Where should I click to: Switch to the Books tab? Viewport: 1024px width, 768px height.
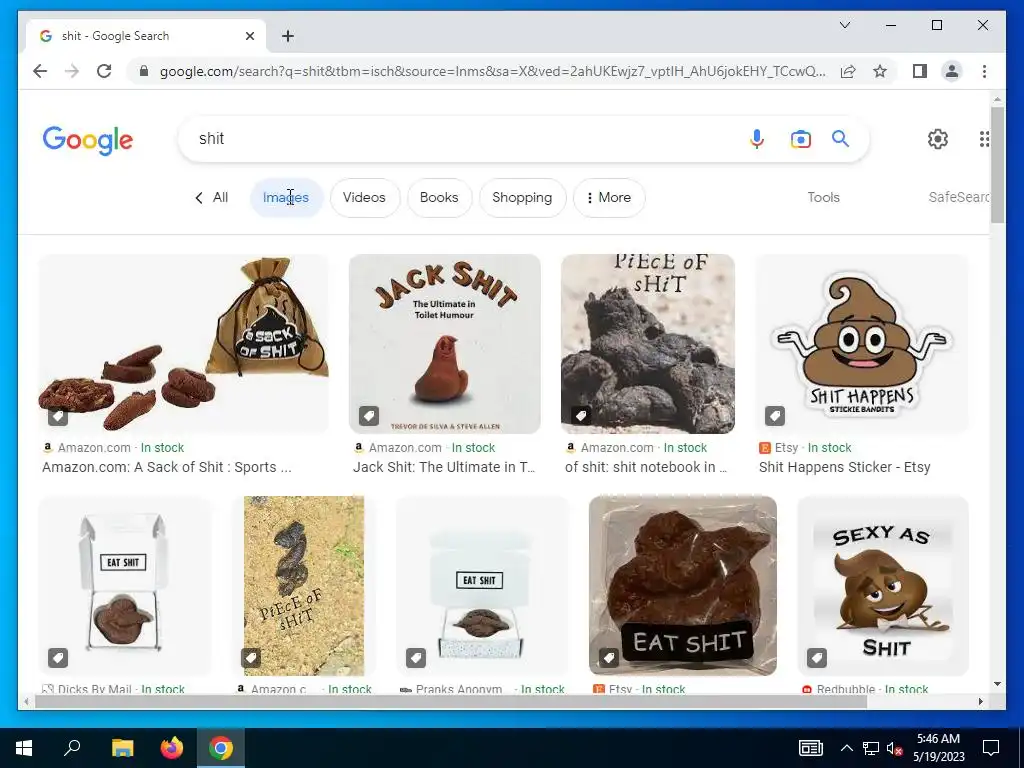pos(439,197)
